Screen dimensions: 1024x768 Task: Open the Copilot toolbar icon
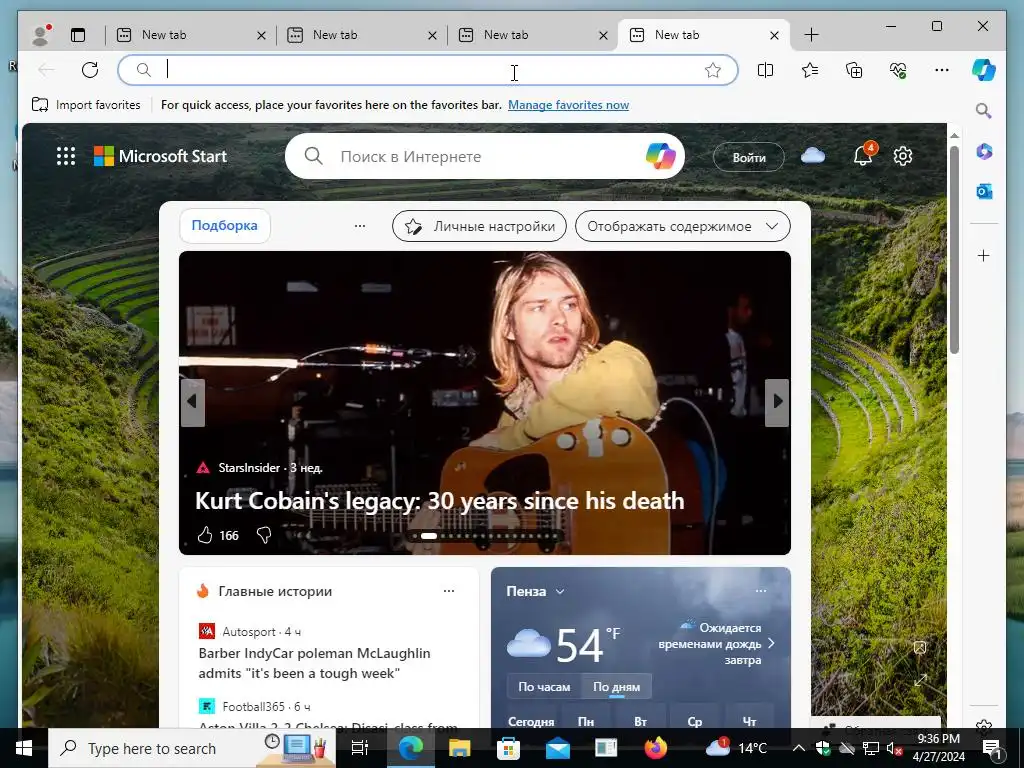[x=984, y=70]
